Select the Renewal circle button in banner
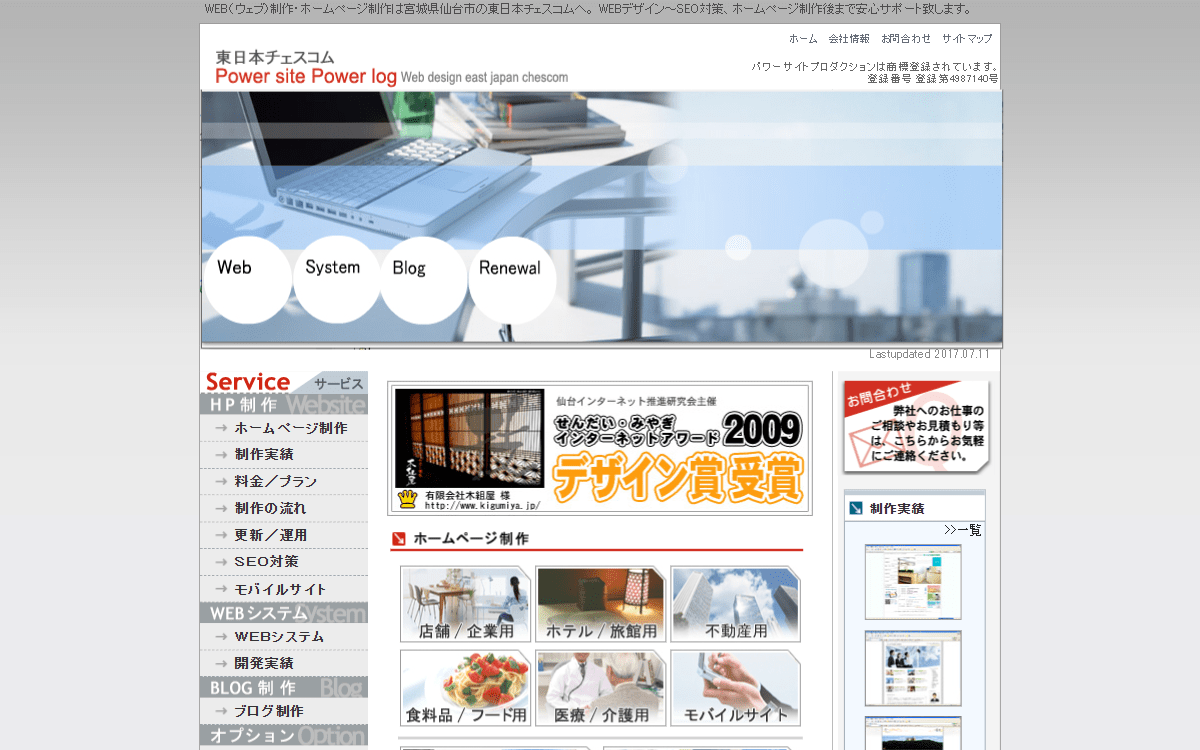Viewport: 1200px width, 750px height. (512, 280)
